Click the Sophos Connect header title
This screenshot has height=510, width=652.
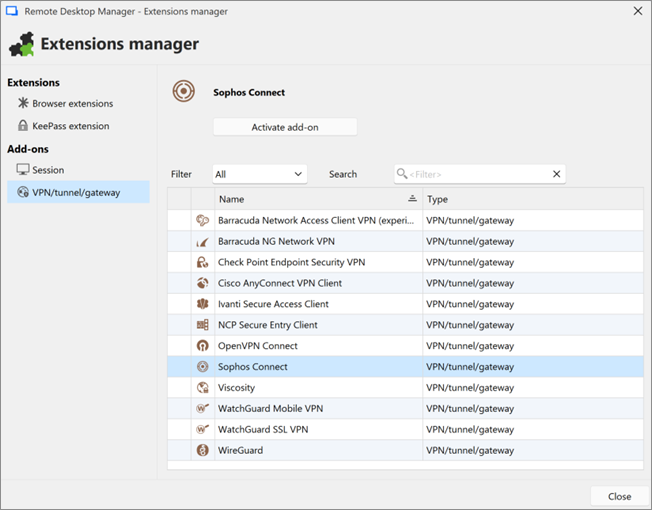(249, 92)
